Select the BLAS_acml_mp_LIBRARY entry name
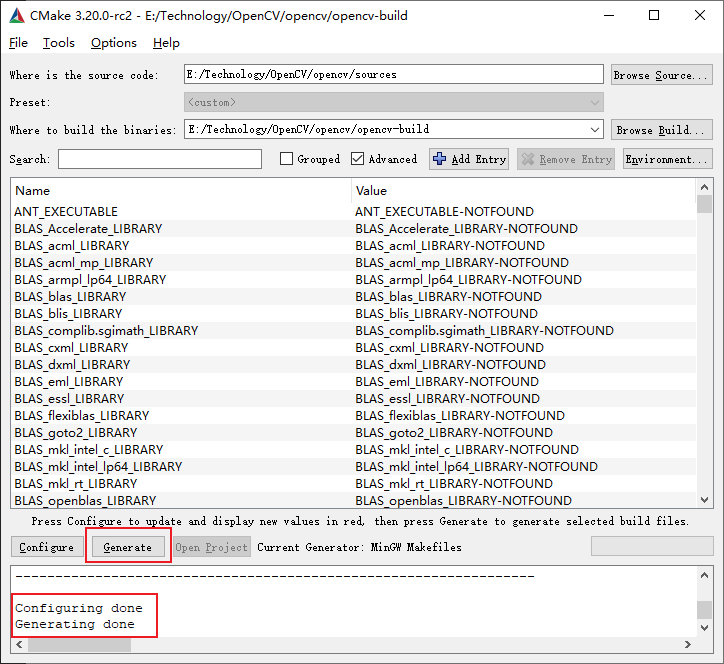This screenshot has height=664, width=724. pyautogui.click(x=84, y=263)
